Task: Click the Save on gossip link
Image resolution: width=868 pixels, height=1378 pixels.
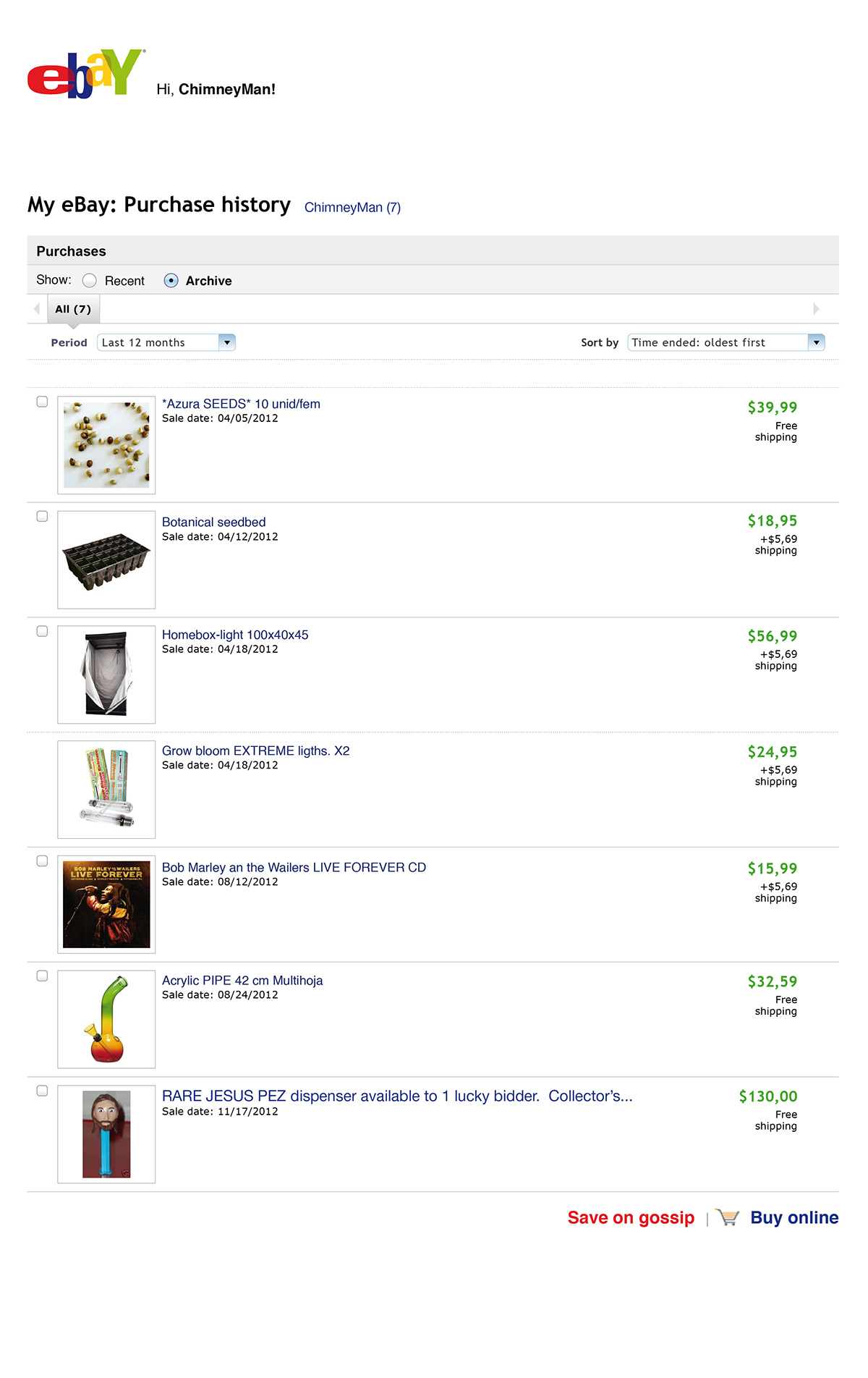Action: coord(631,1218)
